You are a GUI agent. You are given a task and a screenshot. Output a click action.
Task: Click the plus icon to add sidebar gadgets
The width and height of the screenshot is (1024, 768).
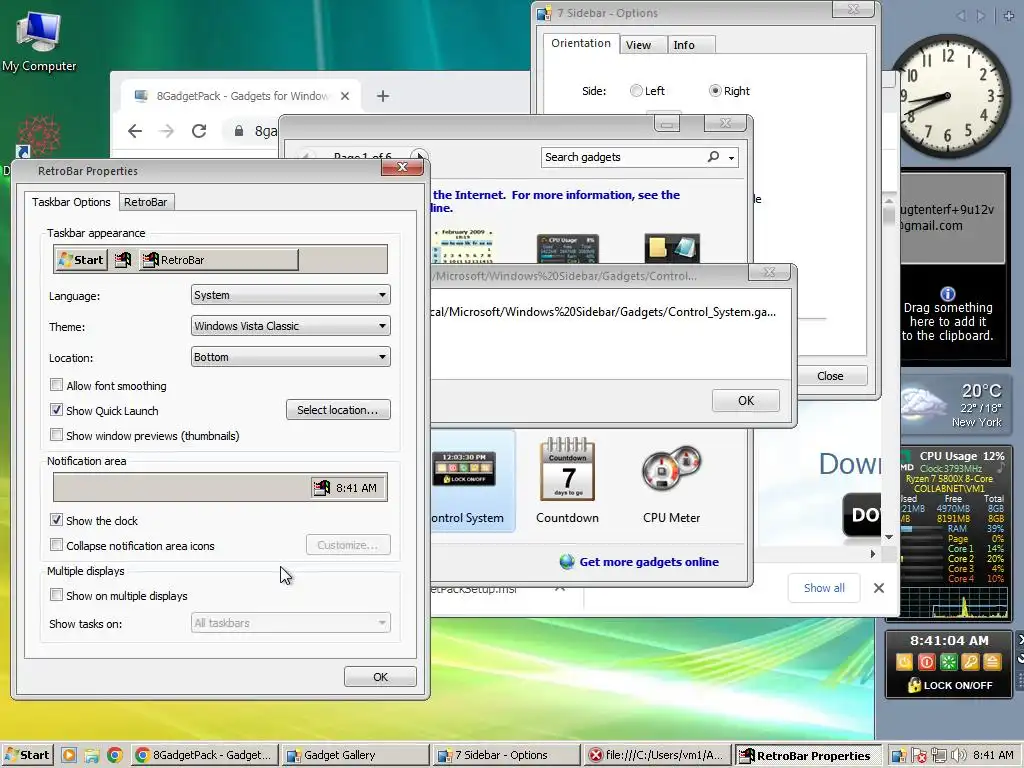click(x=1009, y=15)
